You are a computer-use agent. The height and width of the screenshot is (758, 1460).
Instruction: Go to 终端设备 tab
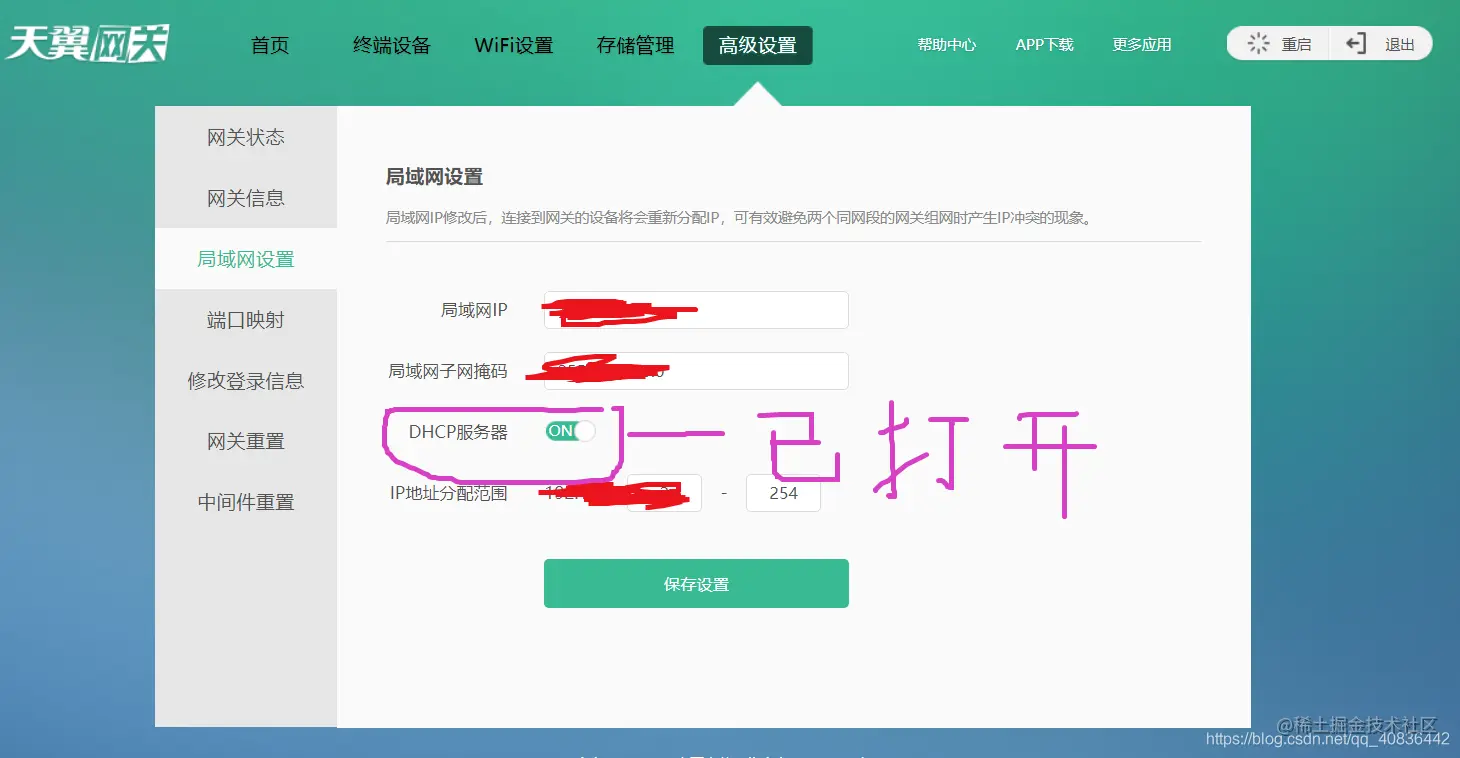point(392,45)
